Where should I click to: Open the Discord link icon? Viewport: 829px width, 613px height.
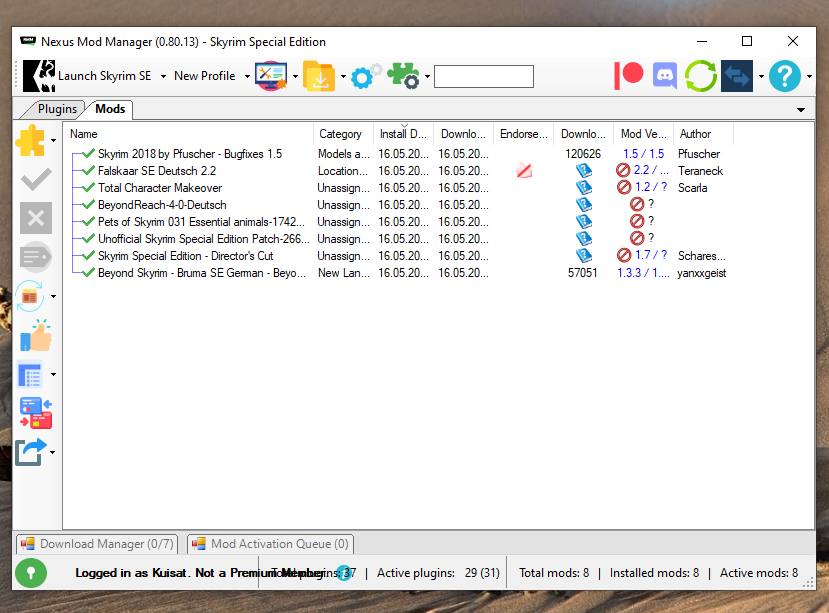[665, 75]
